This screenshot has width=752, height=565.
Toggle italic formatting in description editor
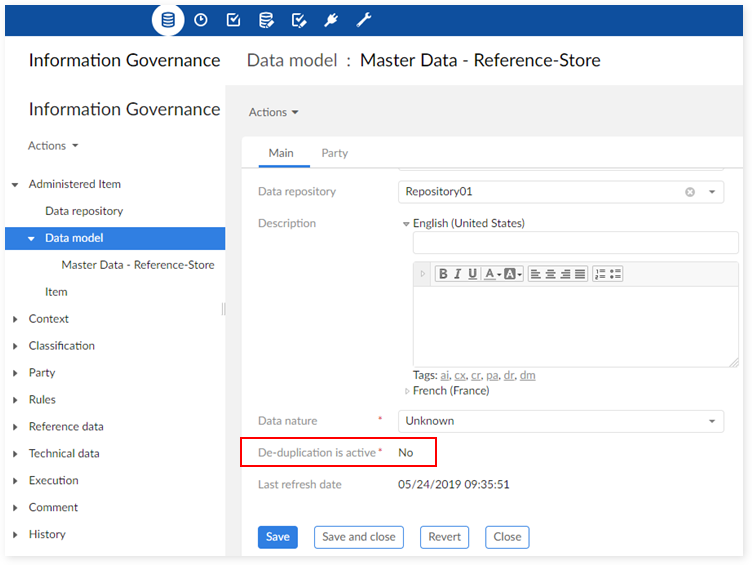457,274
